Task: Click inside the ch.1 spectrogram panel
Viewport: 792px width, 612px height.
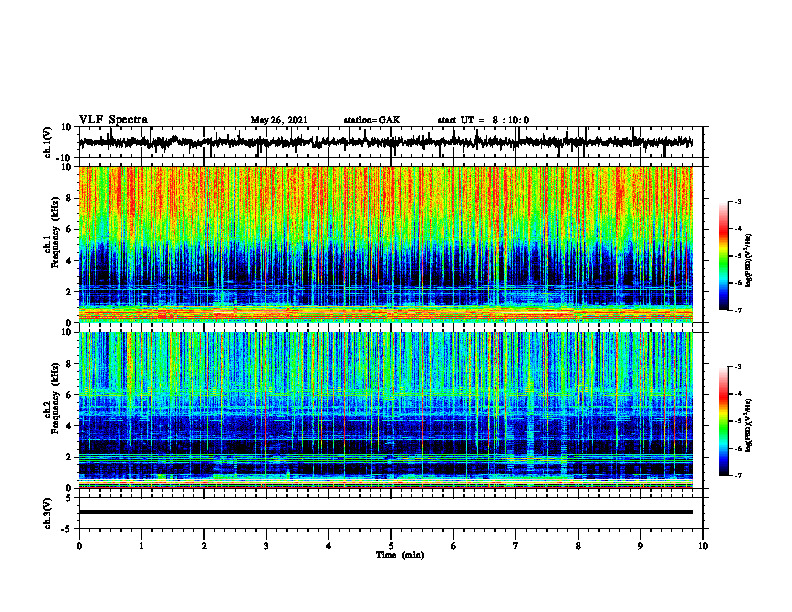Action: (x=386, y=244)
